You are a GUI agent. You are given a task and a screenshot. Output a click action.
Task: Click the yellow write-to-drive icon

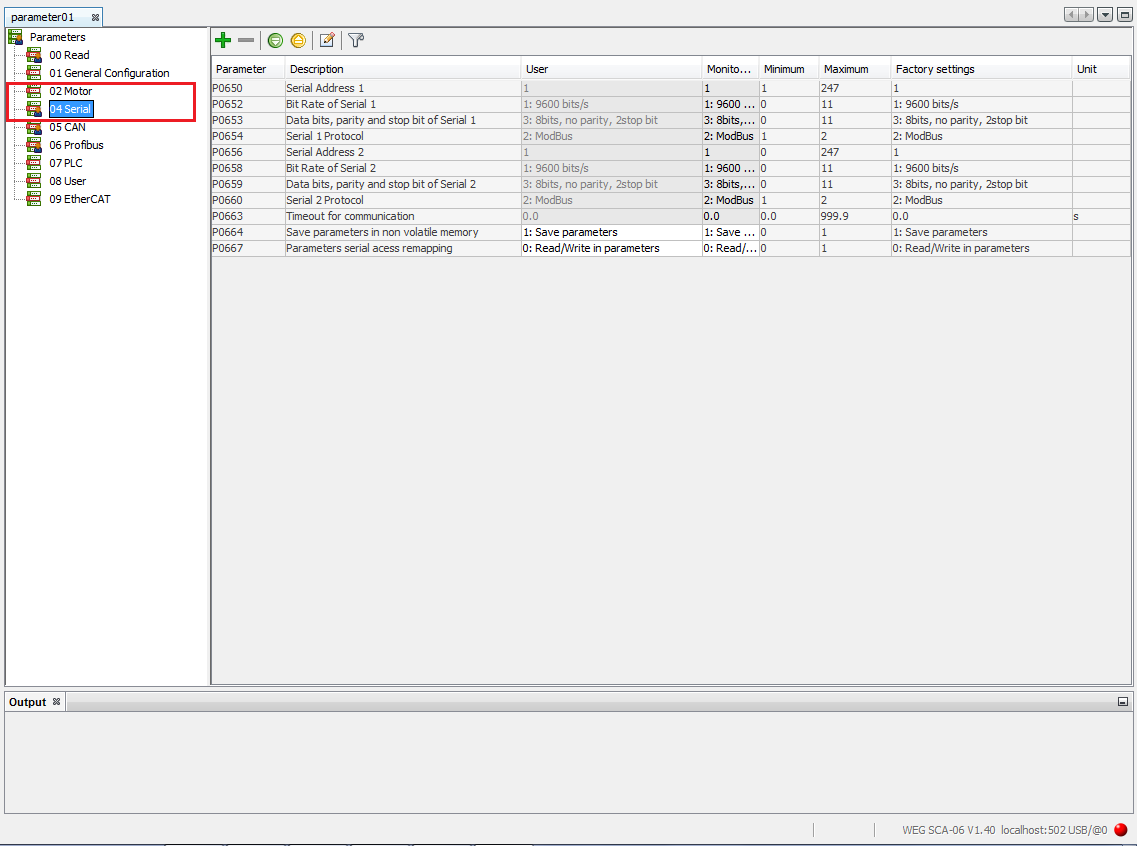coord(298,40)
